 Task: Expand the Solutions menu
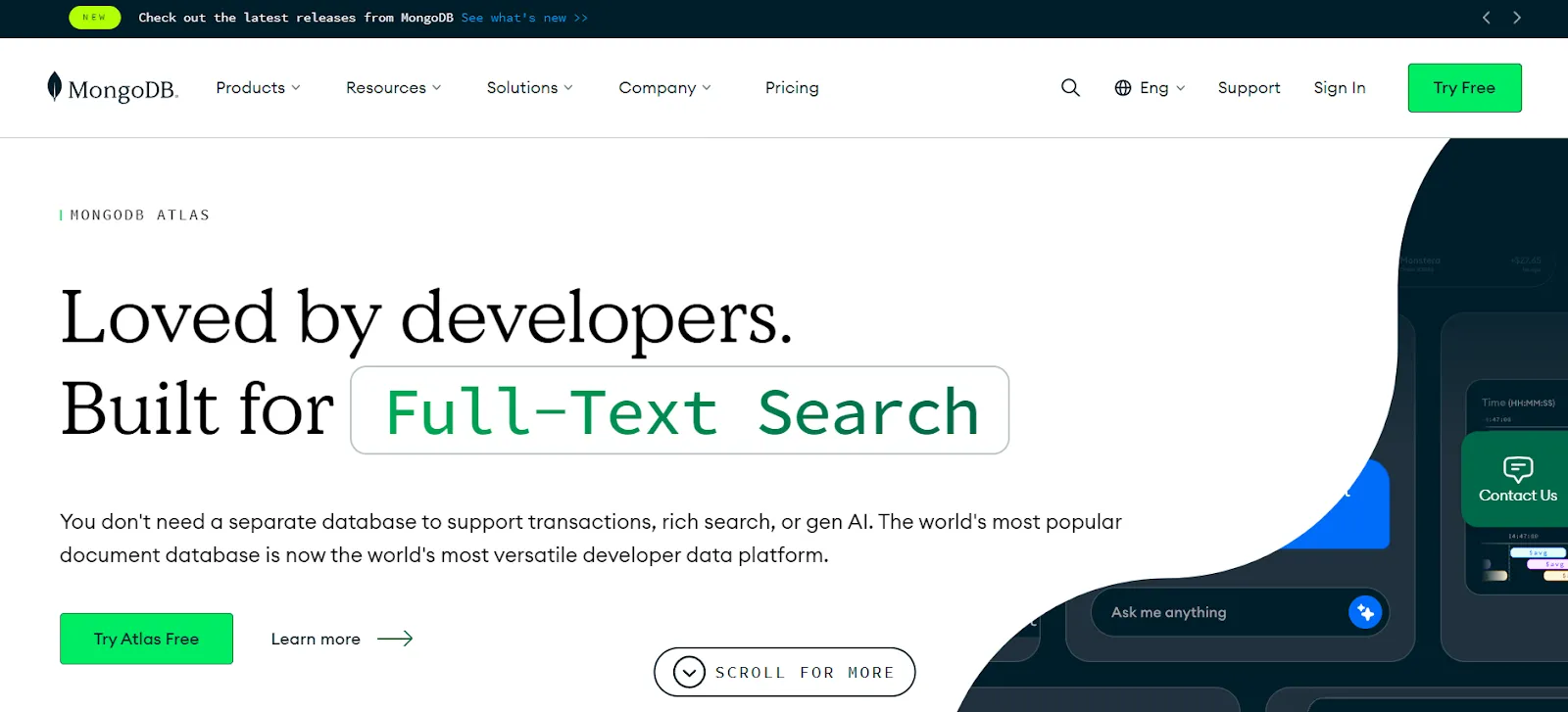pyautogui.click(x=529, y=88)
